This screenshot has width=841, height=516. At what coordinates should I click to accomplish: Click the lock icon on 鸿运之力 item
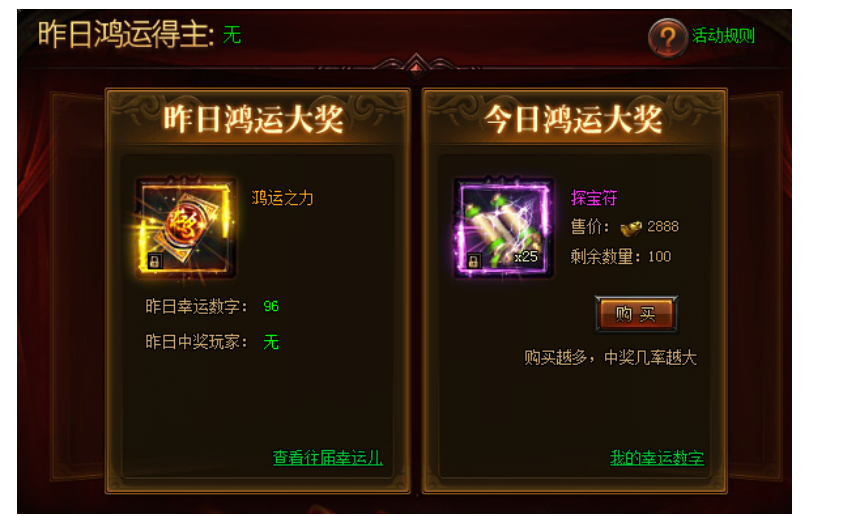tap(154, 261)
